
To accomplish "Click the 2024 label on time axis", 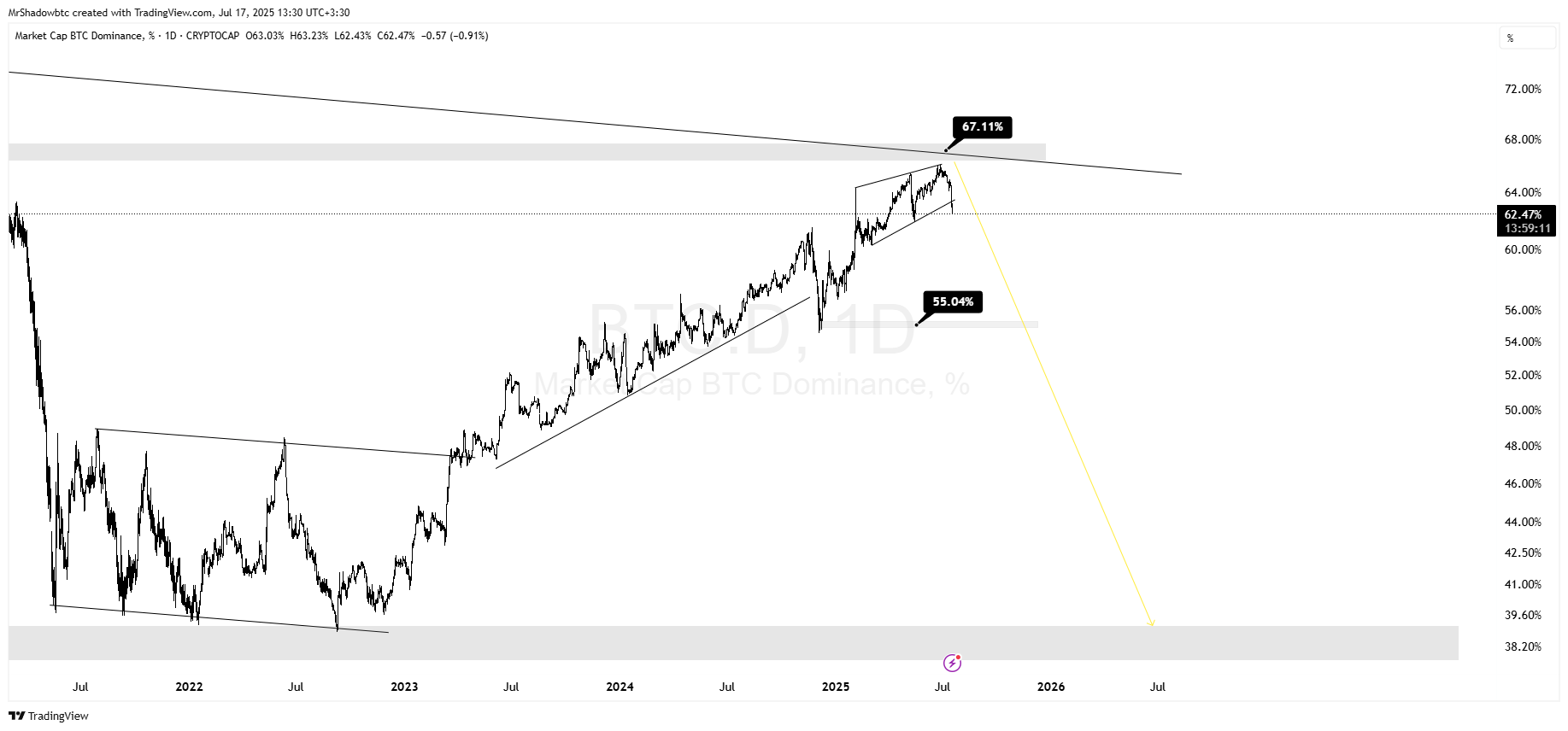I will 620,687.
